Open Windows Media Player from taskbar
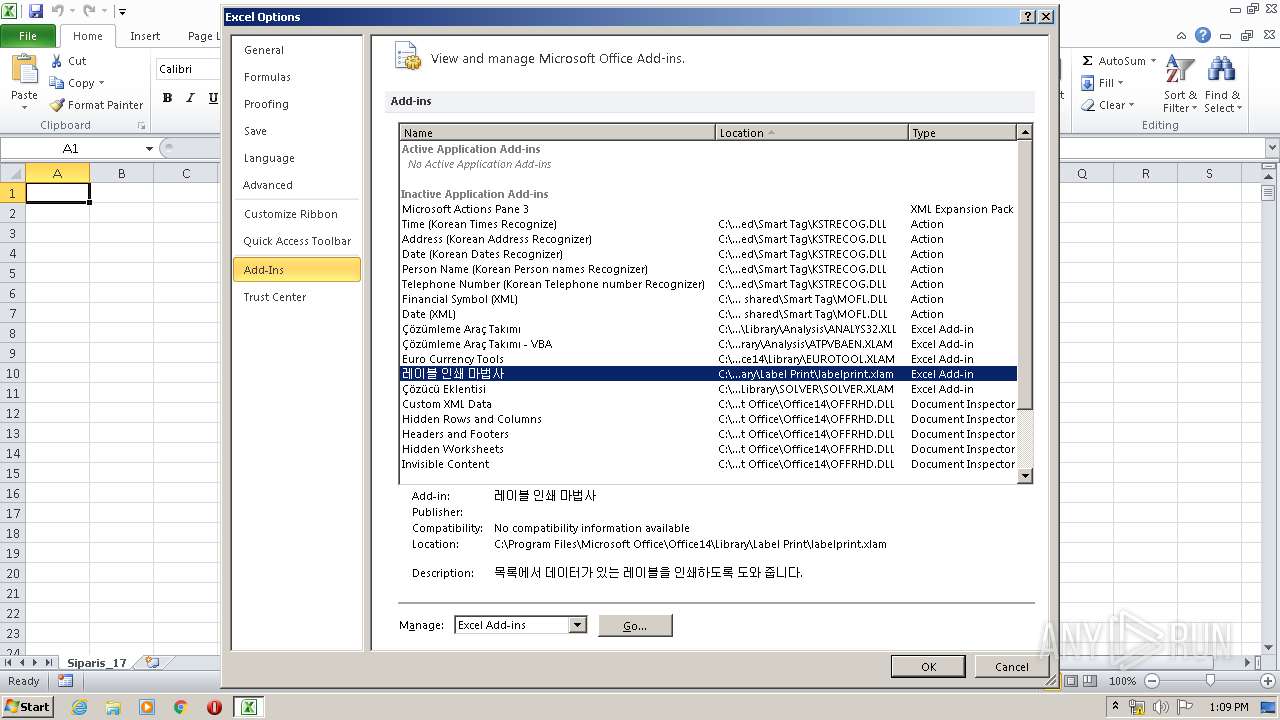 (147, 707)
